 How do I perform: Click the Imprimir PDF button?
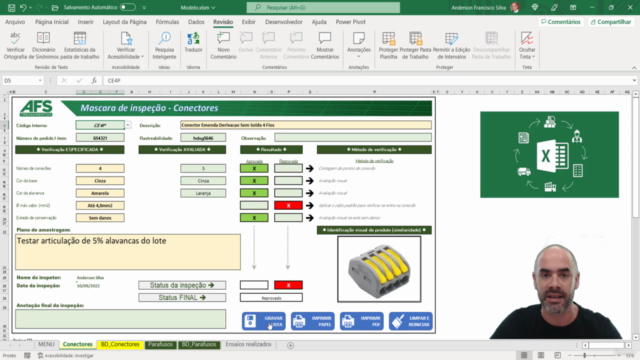tap(362, 321)
